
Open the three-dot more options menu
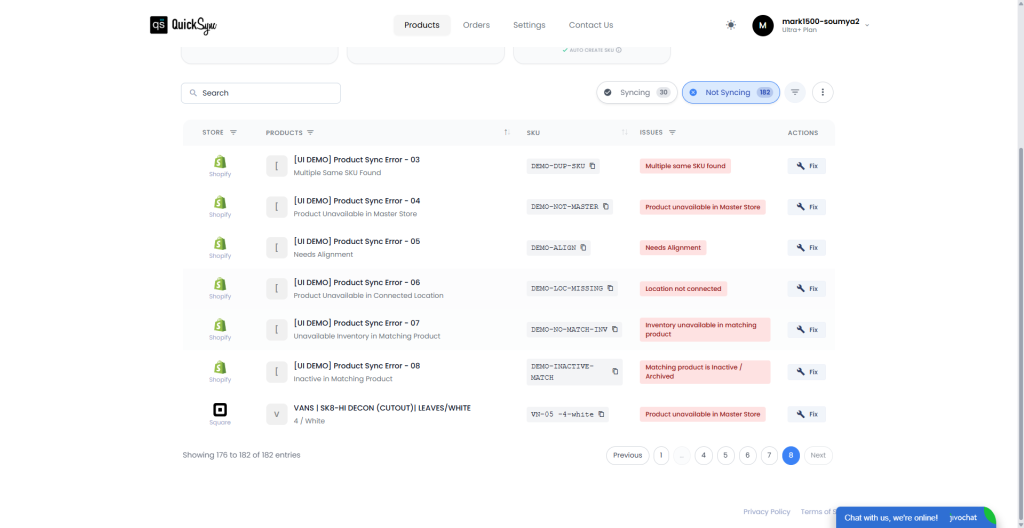[823, 93]
